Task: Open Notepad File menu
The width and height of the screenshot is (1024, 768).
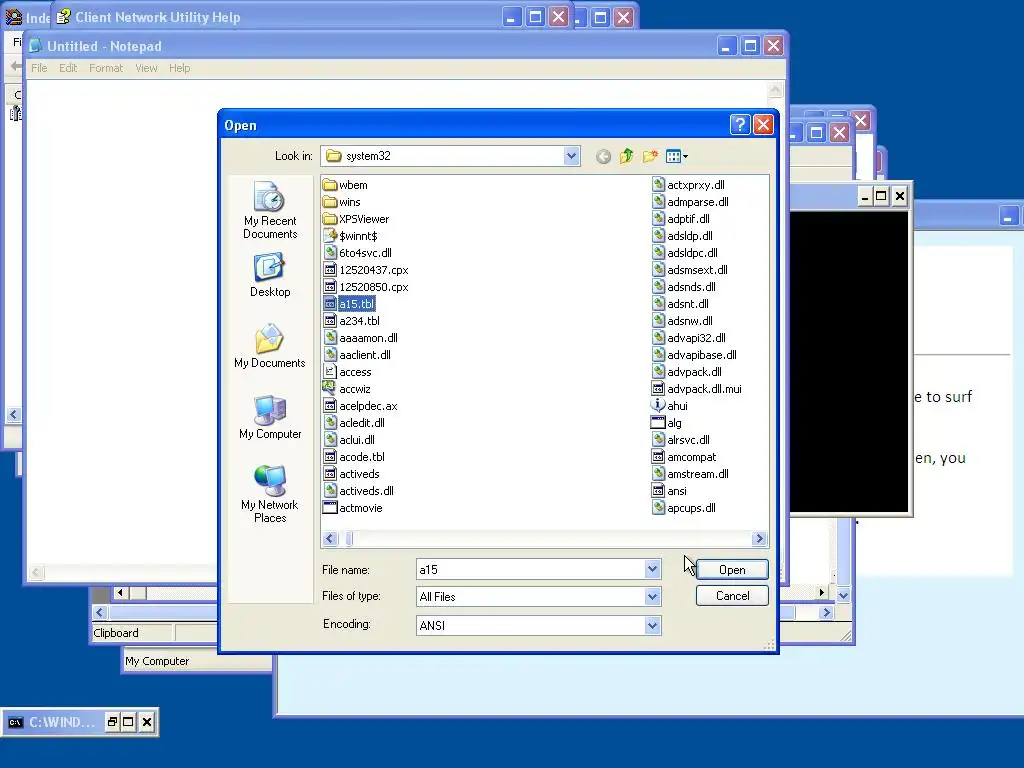Action: [x=39, y=68]
